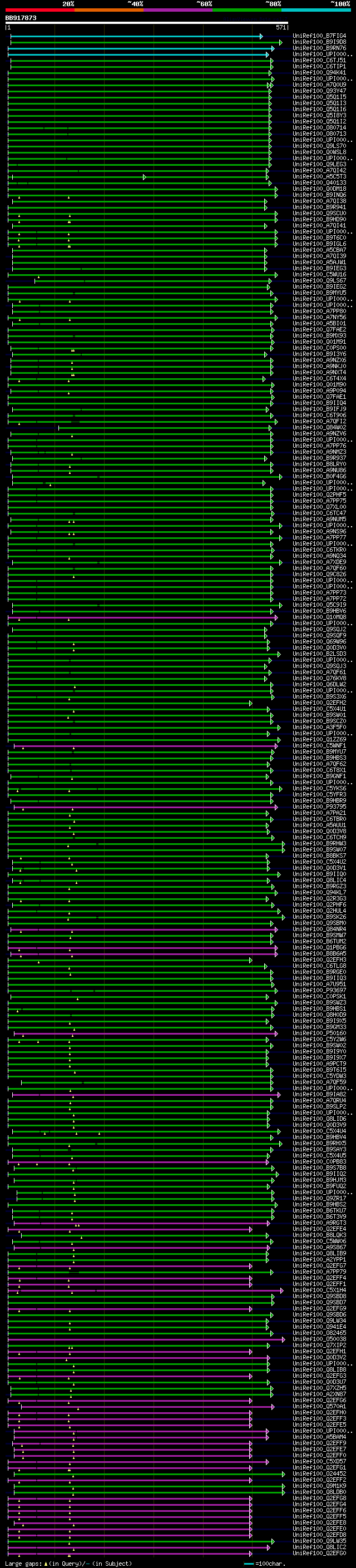Click the red 20% identity legend bar
This screenshot has width=356, height=1568.
(39, 10)
